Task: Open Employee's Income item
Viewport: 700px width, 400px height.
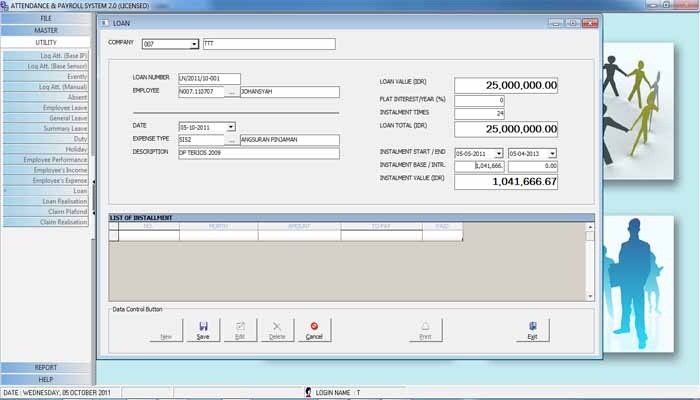Action: tap(46, 170)
